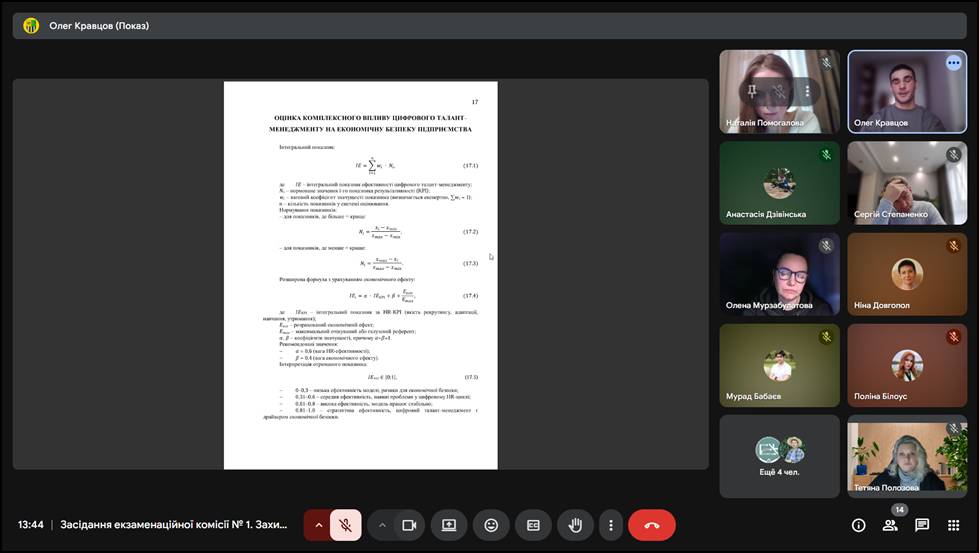979x553 pixels.
Task: Click the 'Ещё 4 чел.' tile
Action: pos(779,456)
